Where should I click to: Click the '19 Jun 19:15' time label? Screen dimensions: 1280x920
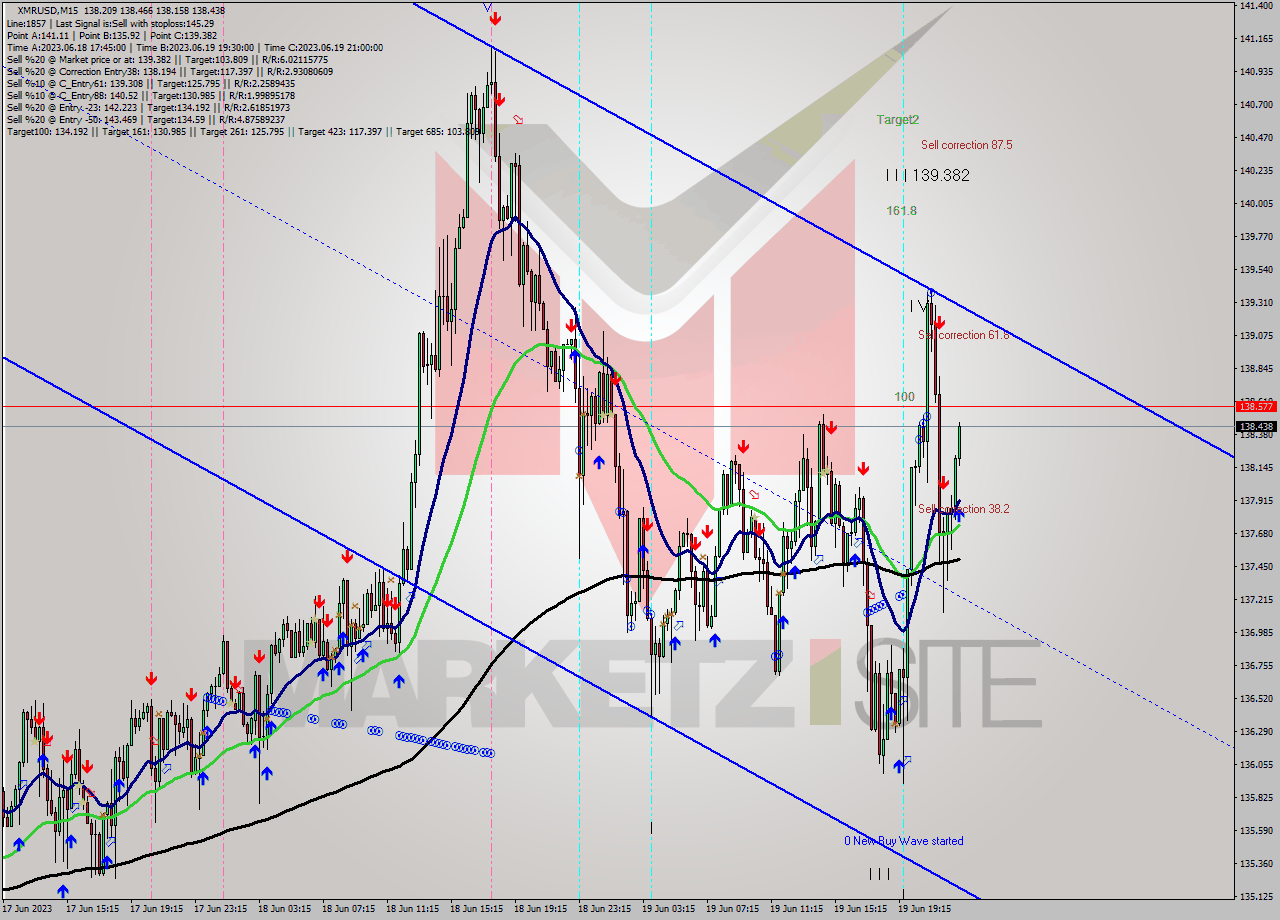925,909
